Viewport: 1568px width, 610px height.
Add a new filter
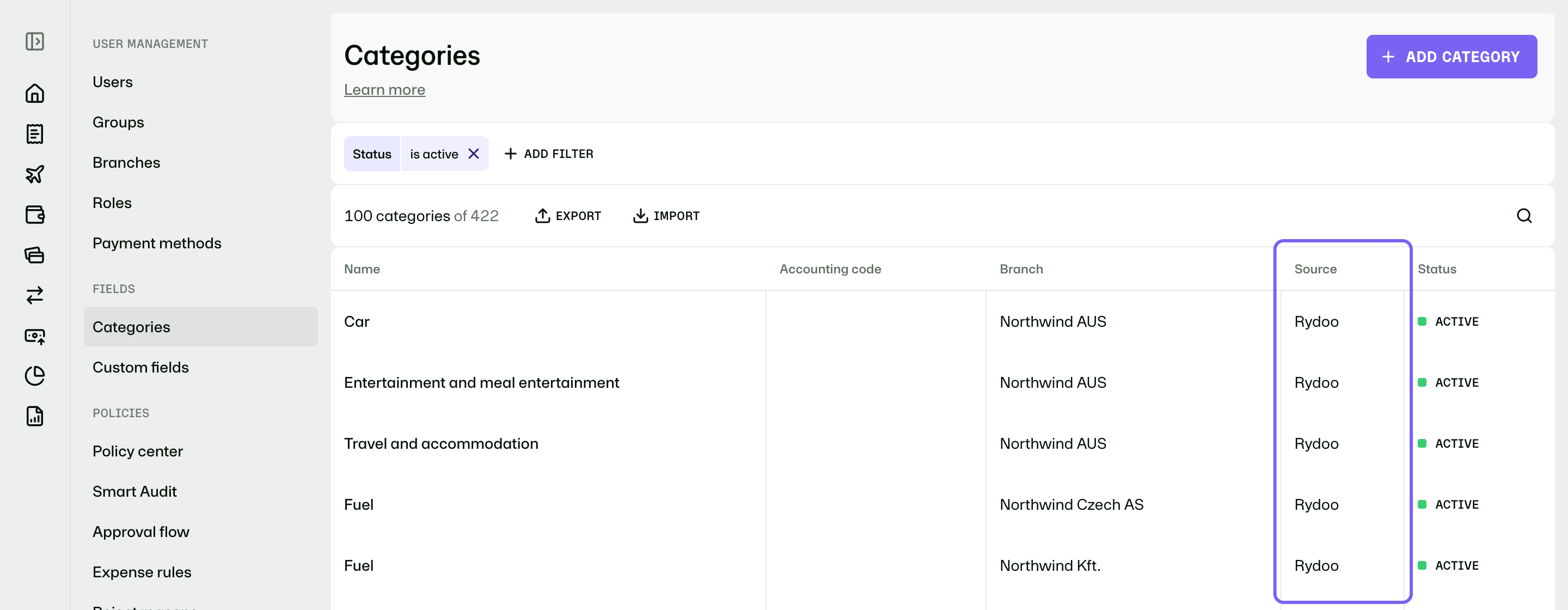[x=549, y=154]
